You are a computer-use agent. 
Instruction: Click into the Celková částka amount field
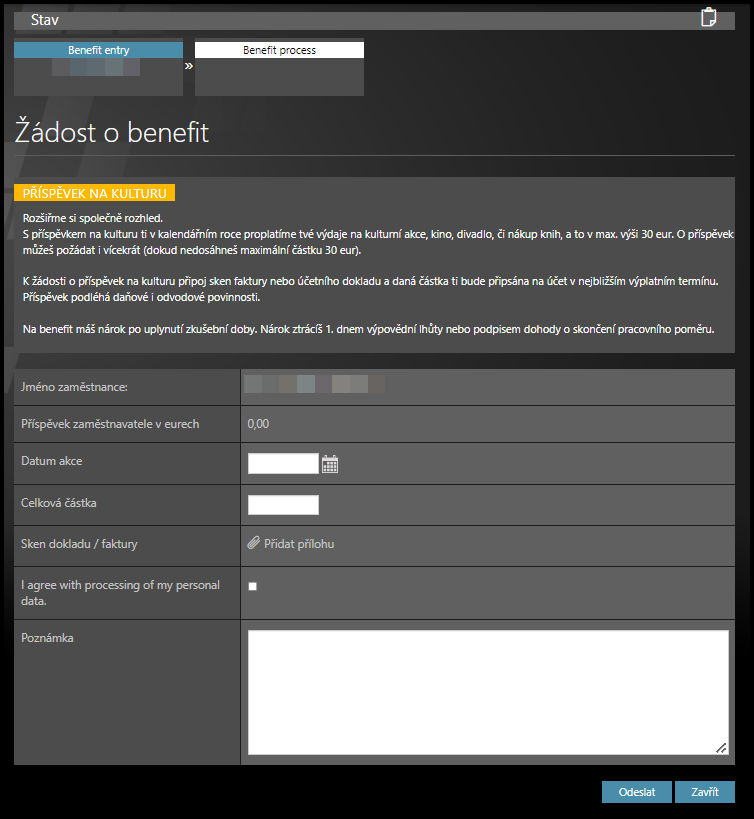[x=283, y=505]
